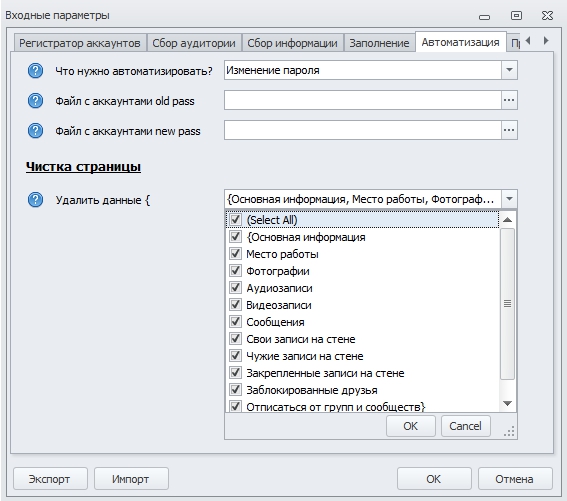Show help icon for old pass file

pos(35,101)
